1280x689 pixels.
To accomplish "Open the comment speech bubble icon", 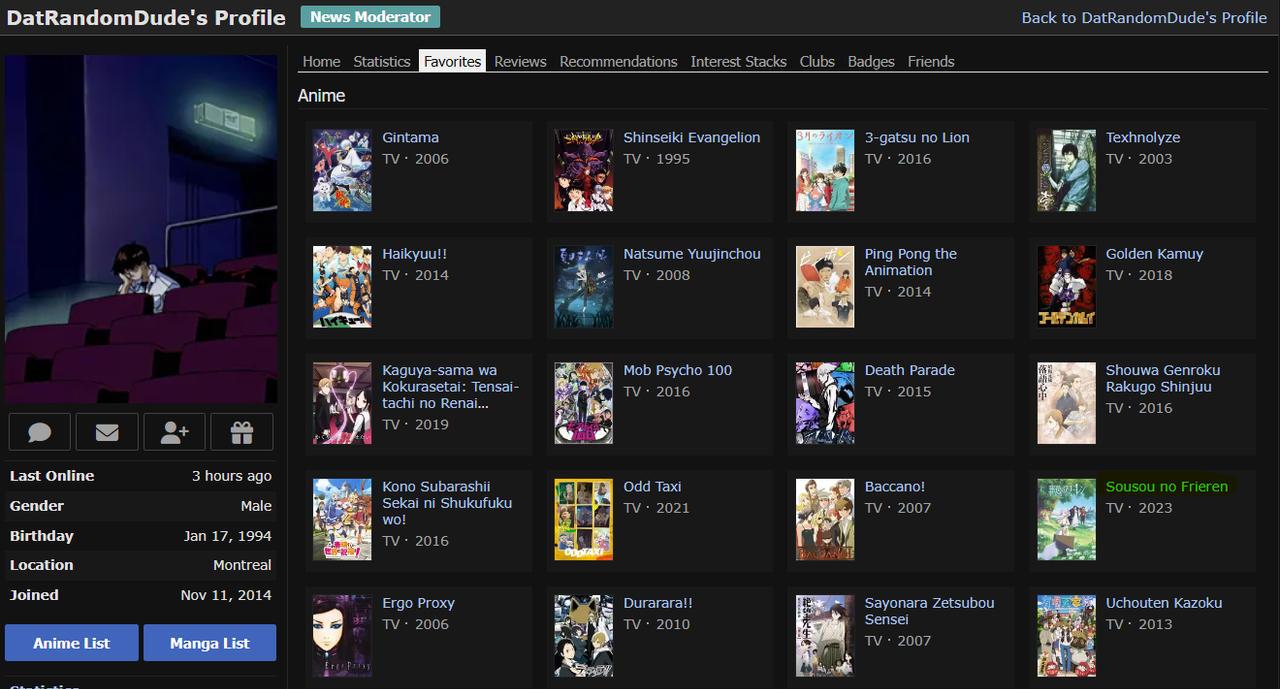I will point(40,432).
